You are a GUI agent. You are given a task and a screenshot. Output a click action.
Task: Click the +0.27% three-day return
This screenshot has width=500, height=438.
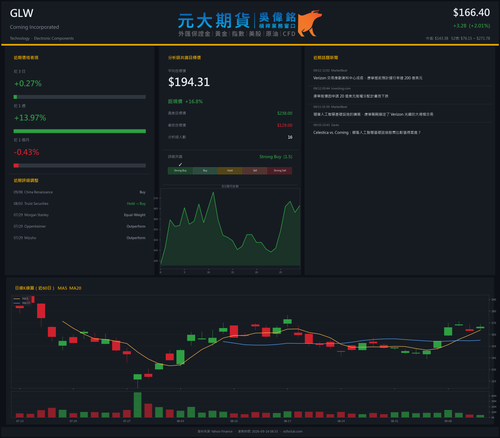tap(28, 84)
